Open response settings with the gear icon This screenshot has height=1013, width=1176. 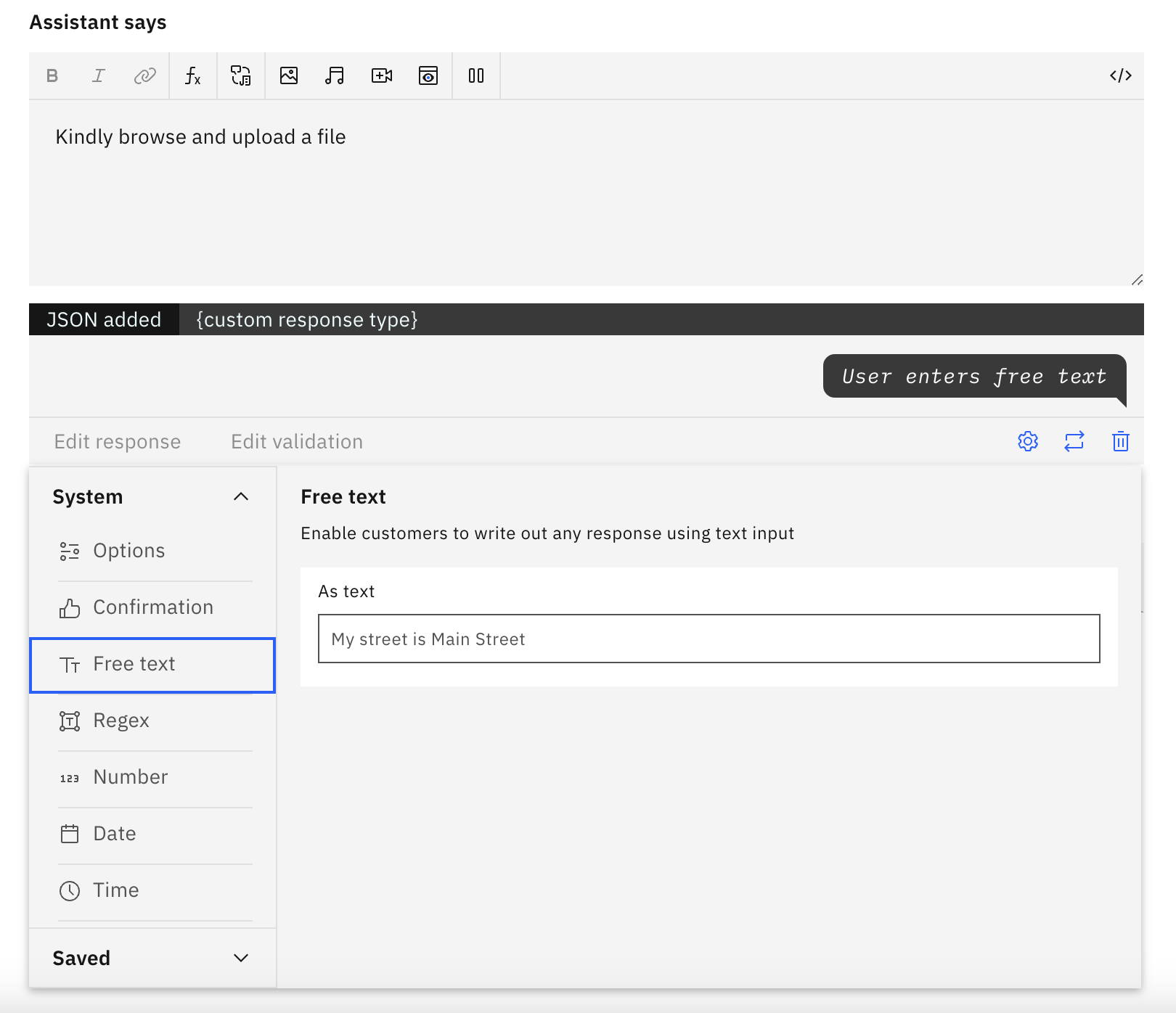pos(1027,441)
